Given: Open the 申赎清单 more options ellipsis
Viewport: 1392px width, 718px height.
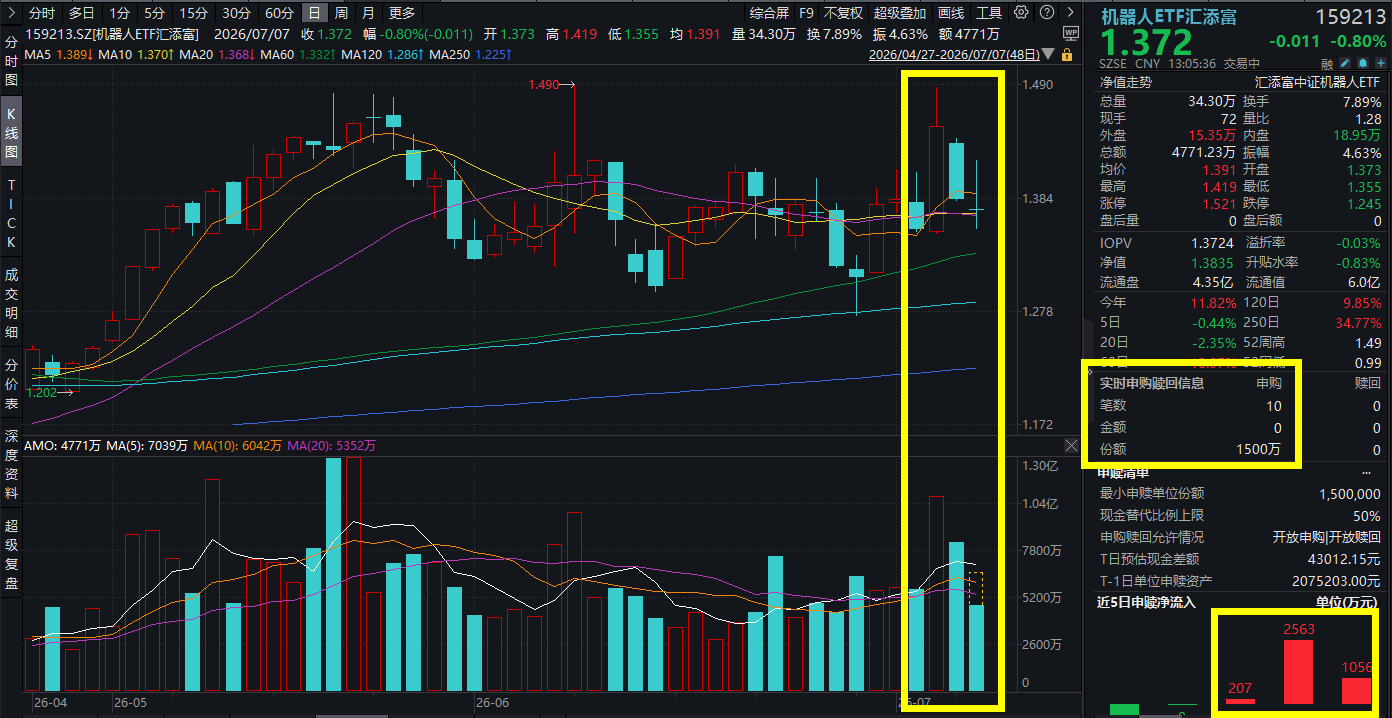Looking at the screenshot, I should [x=1366, y=473].
